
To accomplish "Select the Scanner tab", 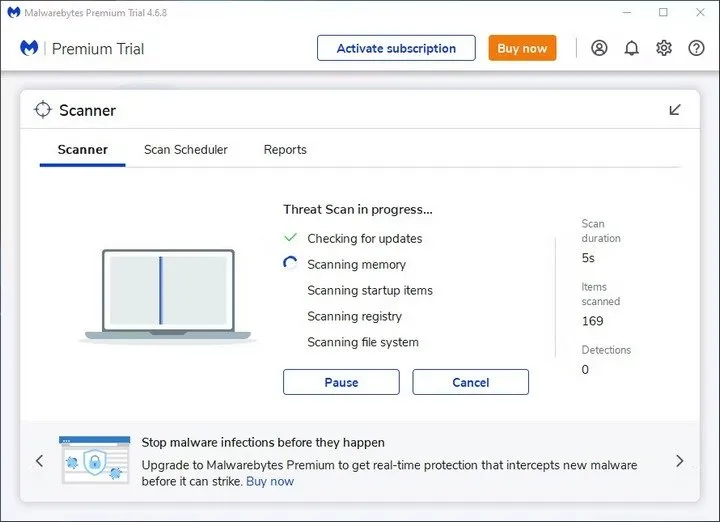I will coord(82,150).
